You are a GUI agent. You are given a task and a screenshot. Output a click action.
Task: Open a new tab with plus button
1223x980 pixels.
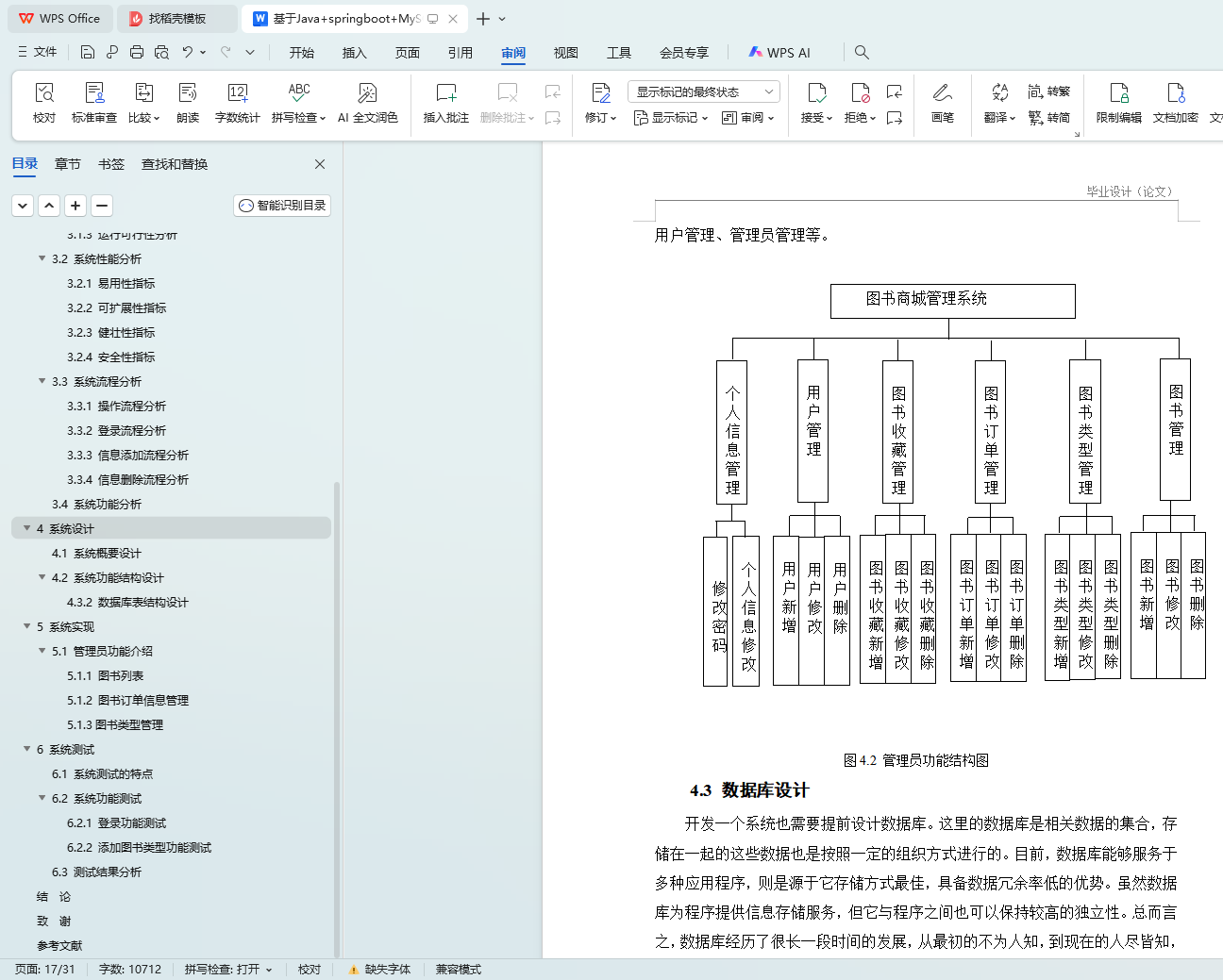(483, 19)
